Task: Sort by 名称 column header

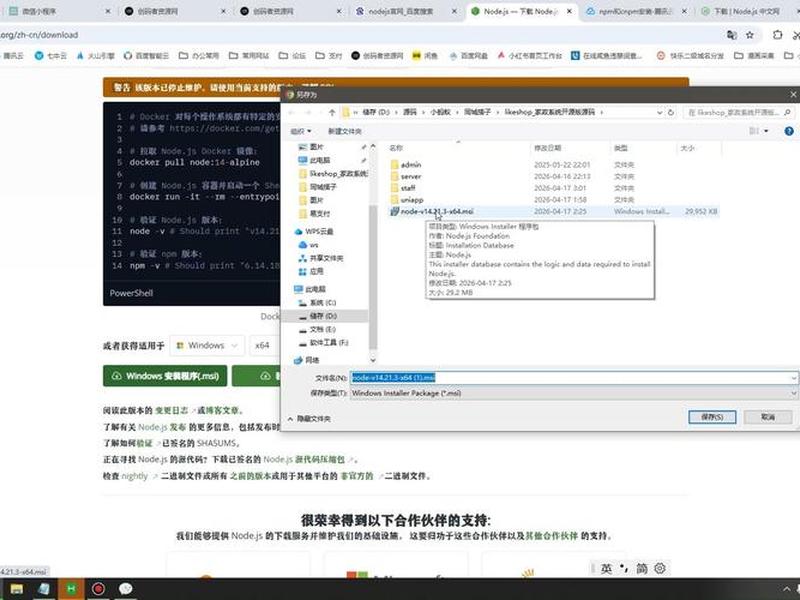Action: pos(396,148)
